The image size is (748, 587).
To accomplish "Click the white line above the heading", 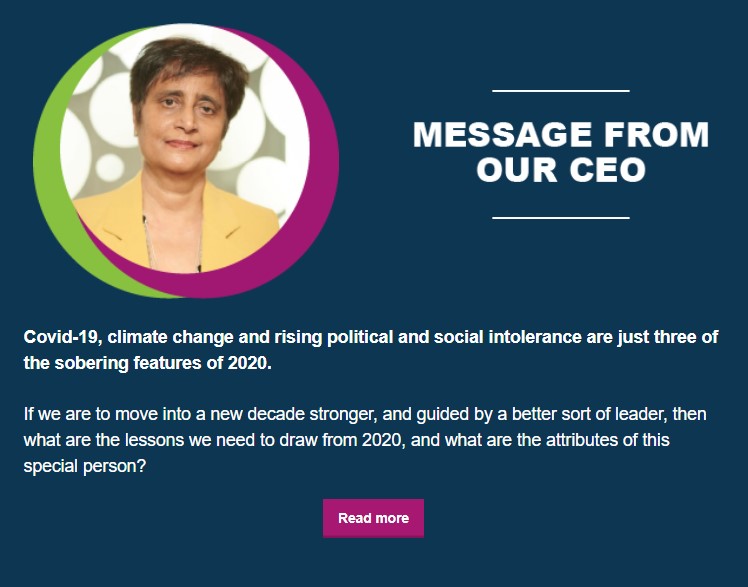I will click(x=561, y=90).
